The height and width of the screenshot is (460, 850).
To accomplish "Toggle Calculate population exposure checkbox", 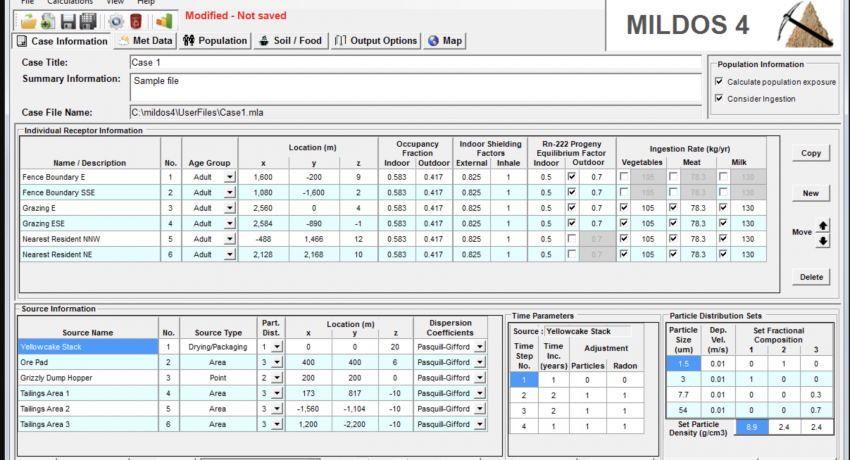I will pyautogui.click(x=719, y=81).
